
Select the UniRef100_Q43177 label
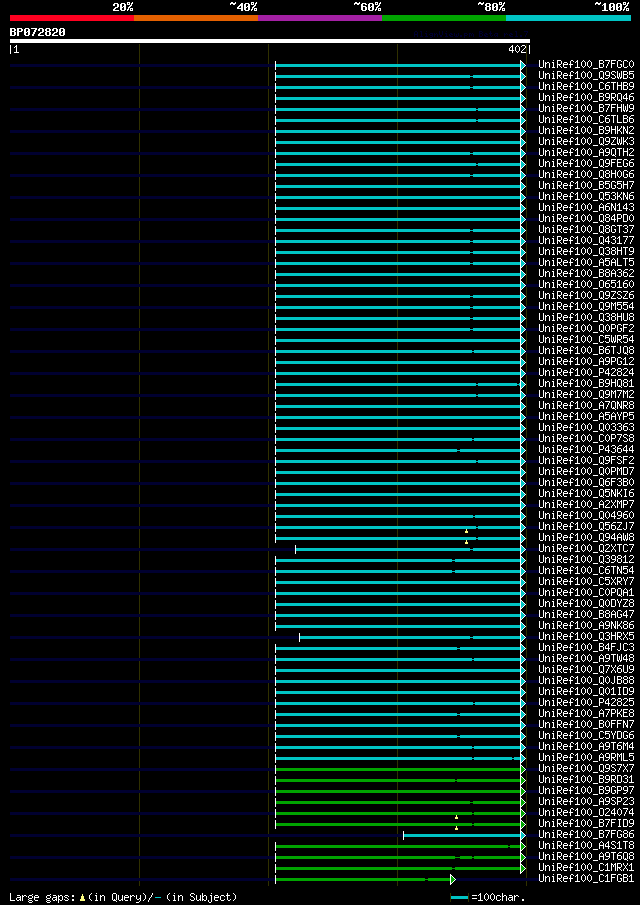[x=586, y=240]
